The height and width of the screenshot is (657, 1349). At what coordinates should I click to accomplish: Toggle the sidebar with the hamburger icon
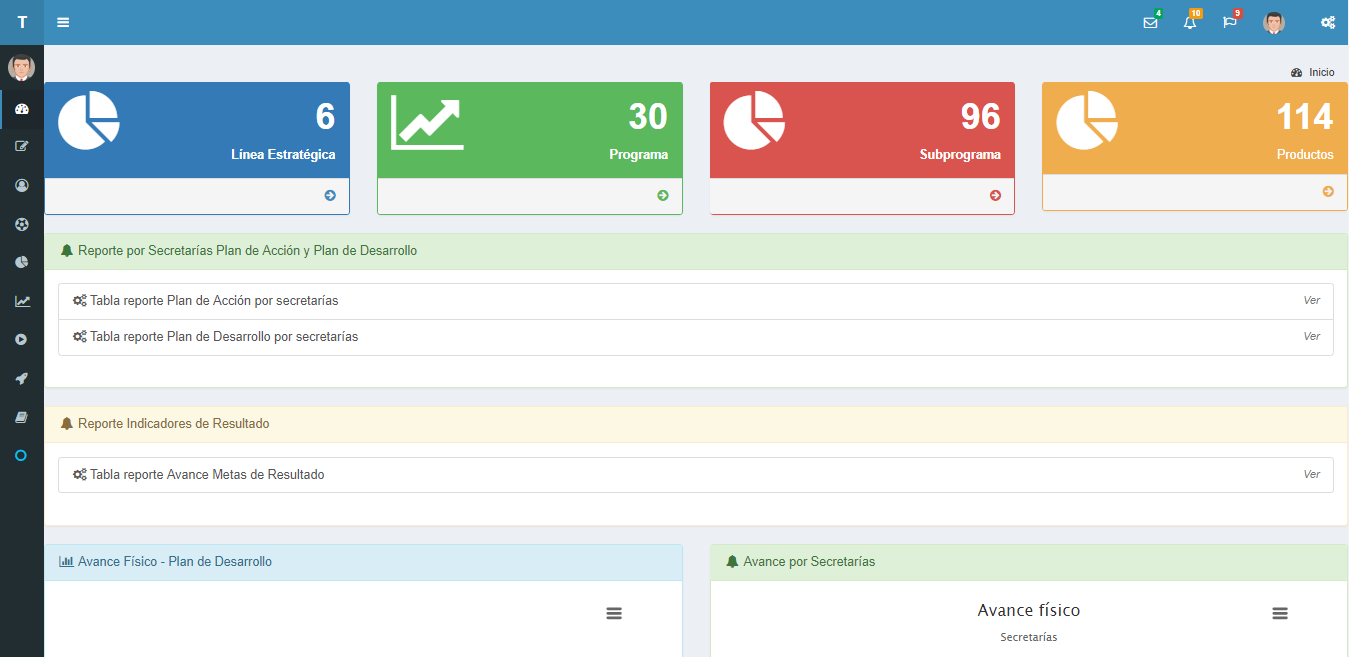click(x=63, y=22)
